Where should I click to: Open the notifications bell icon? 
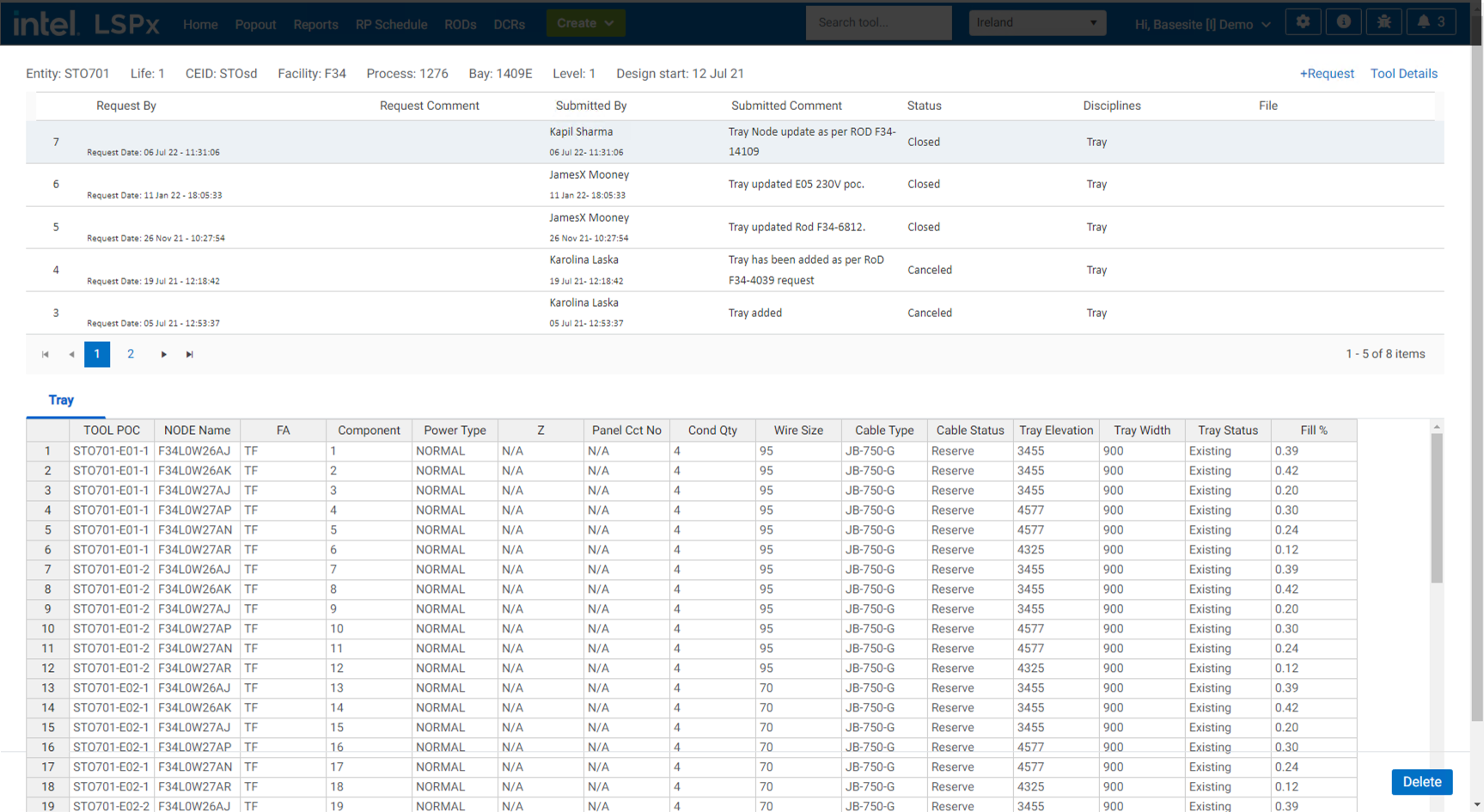tap(1431, 22)
